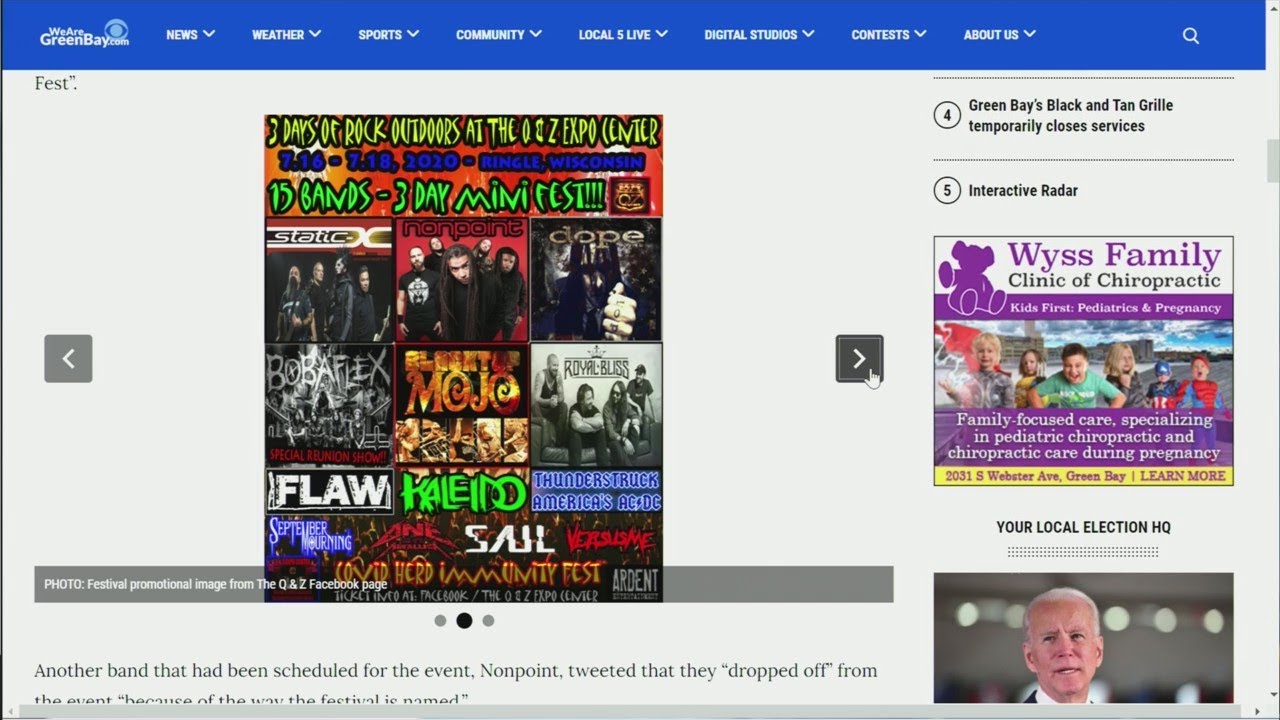Open the site search magnifier icon

(1190, 35)
